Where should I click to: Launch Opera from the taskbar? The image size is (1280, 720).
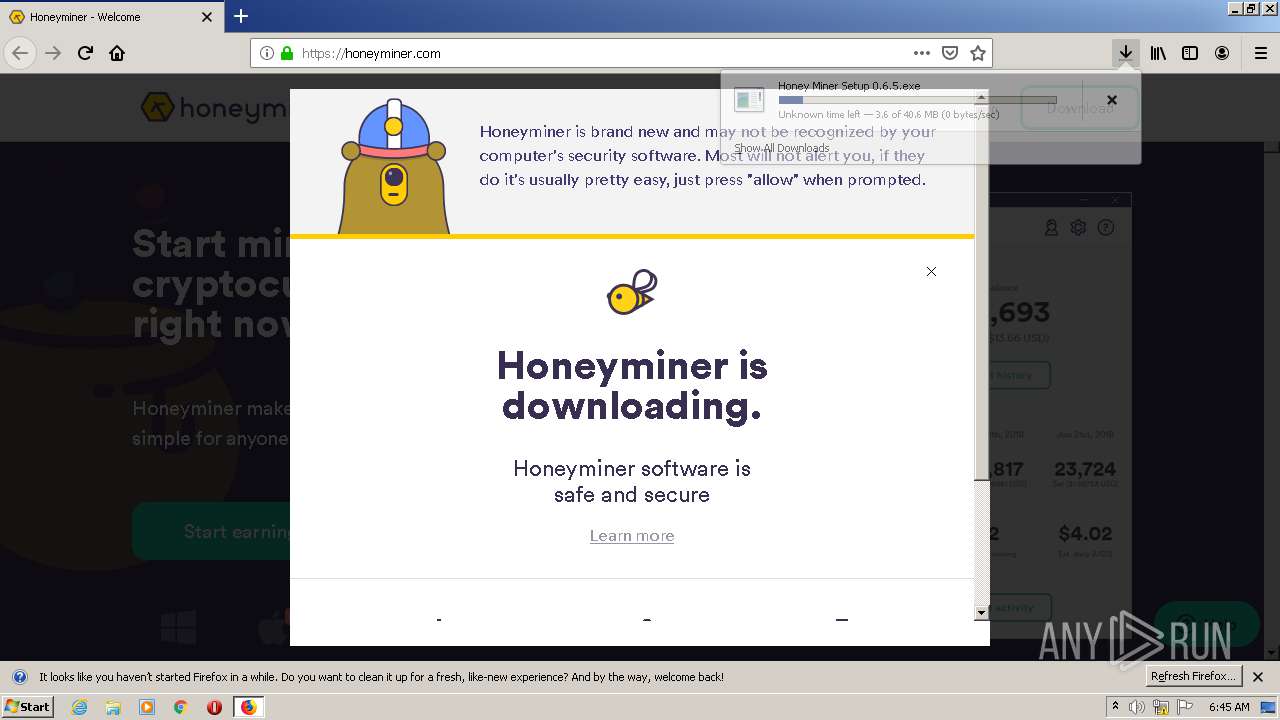pos(214,707)
